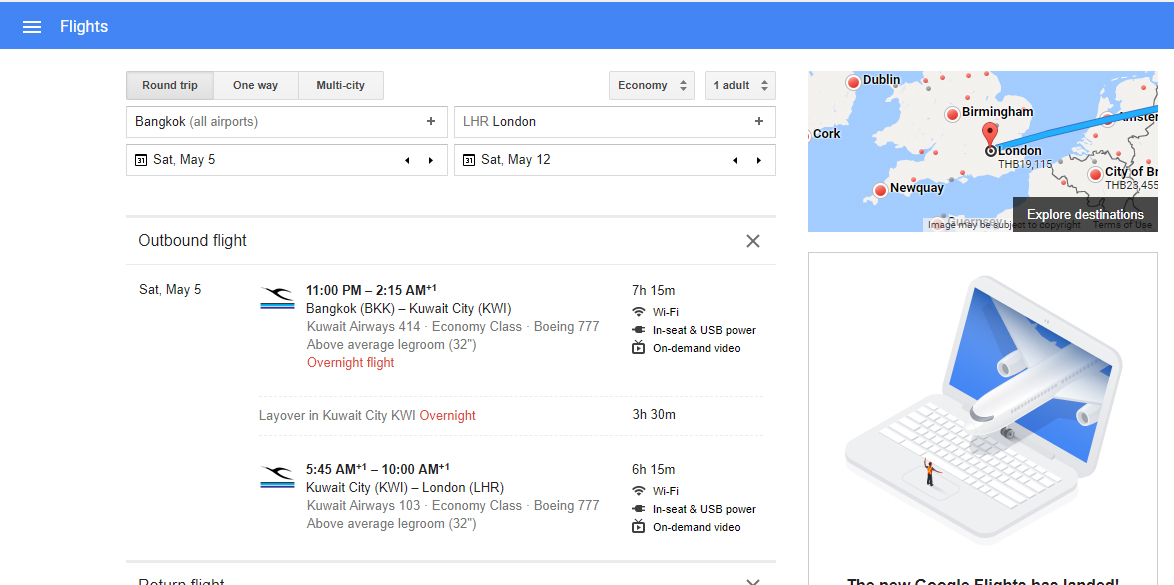Click Kuwait Airways 414 flight details line

pos(453,327)
